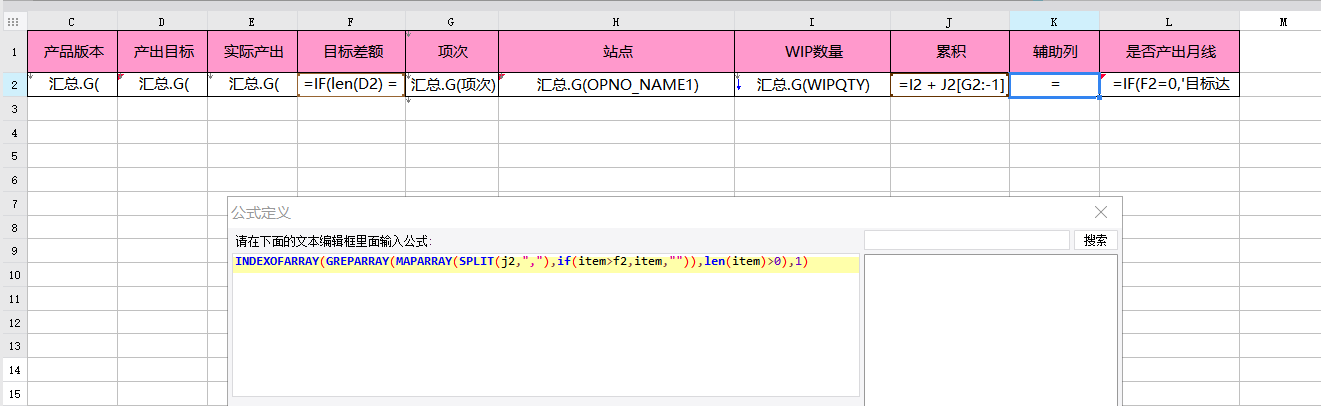Select the function list box below search
1321x406 pixels.
tap(991, 330)
